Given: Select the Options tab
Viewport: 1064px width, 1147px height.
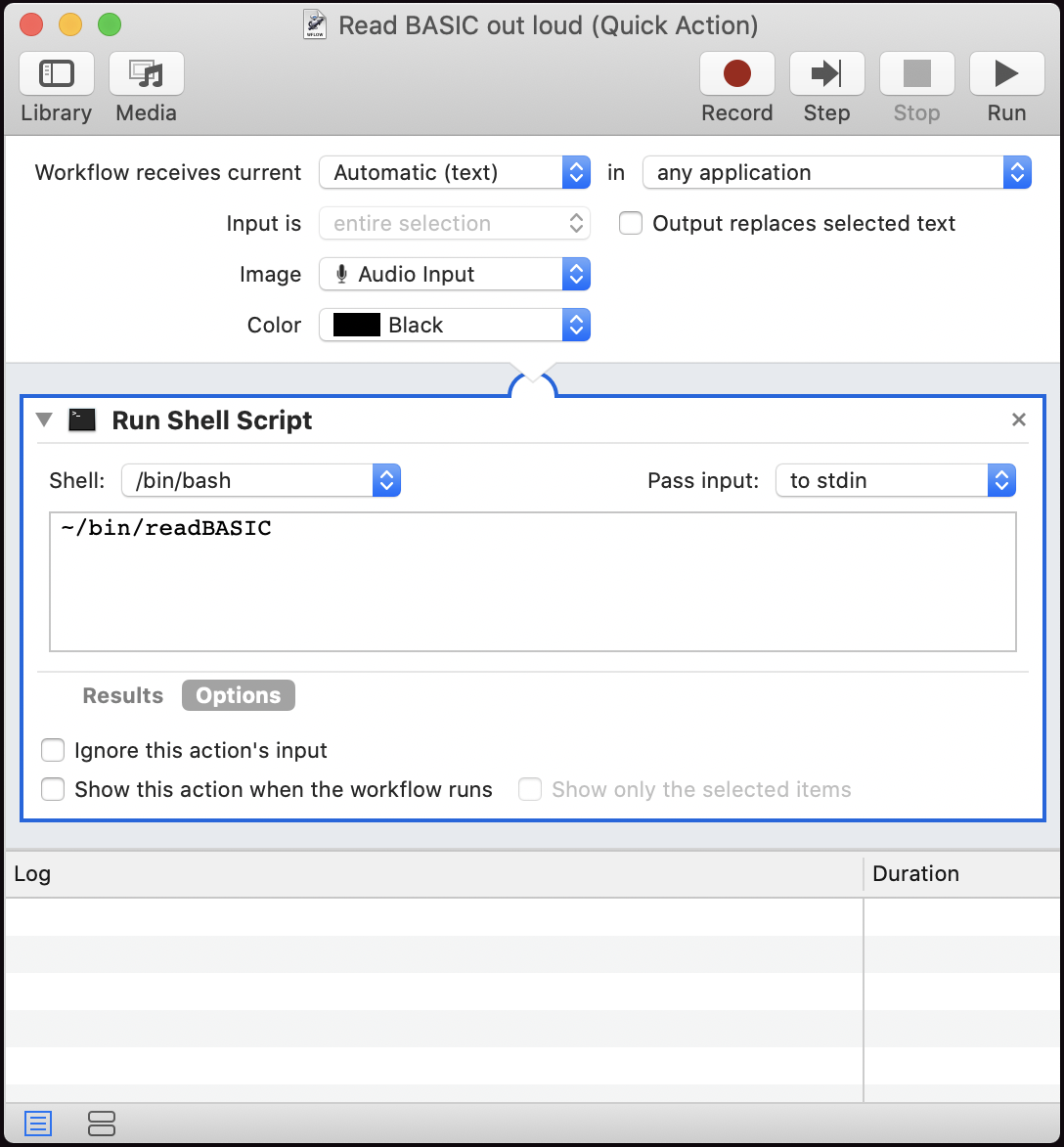Looking at the screenshot, I should [x=239, y=696].
